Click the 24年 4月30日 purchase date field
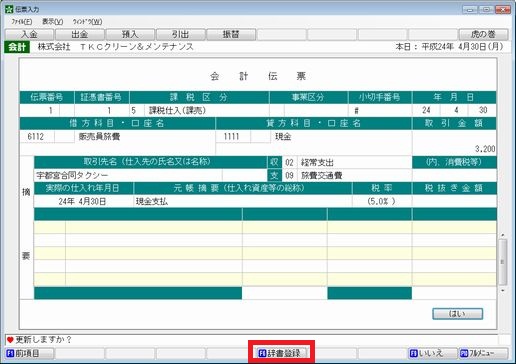The image size is (516, 364). pyautogui.click(x=83, y=201)
